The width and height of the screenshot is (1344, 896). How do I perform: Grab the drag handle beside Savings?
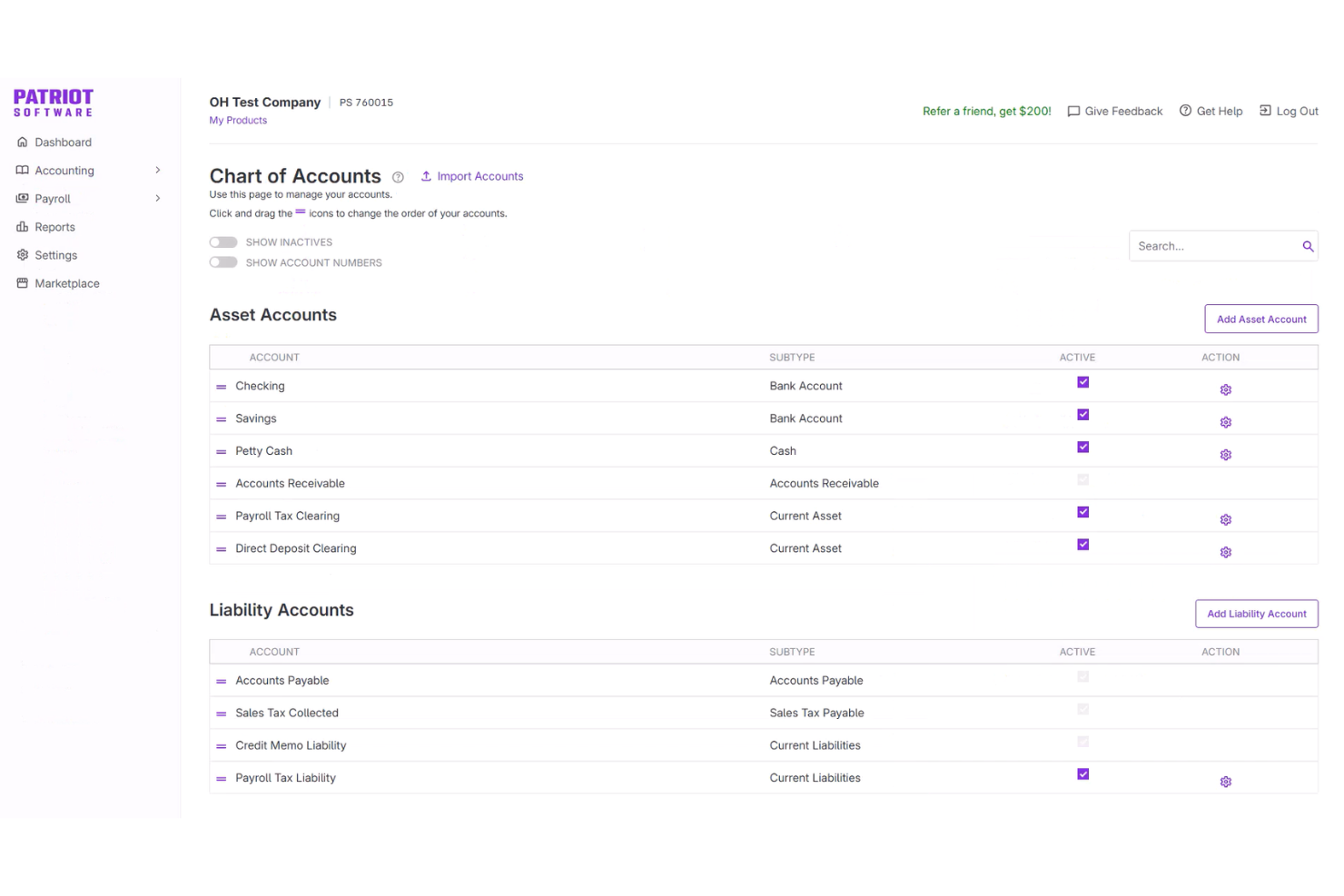pyautogui.click(x=221, y=418)
